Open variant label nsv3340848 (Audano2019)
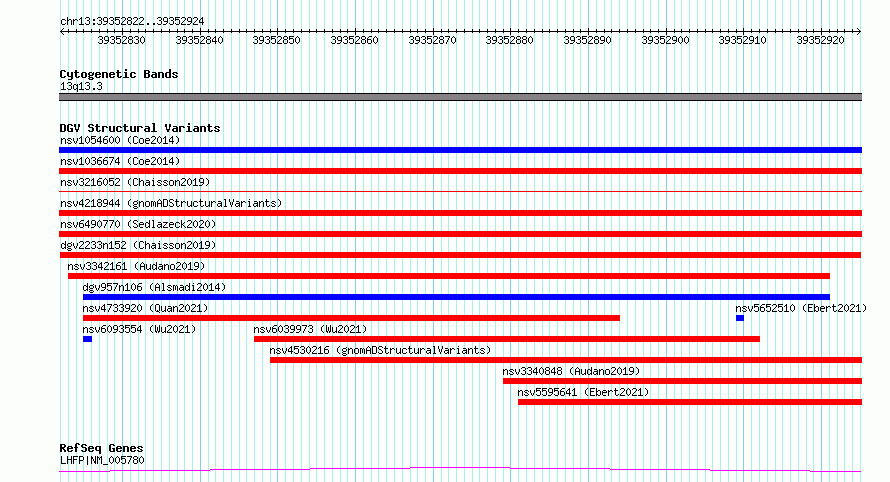 pos(571,371)
